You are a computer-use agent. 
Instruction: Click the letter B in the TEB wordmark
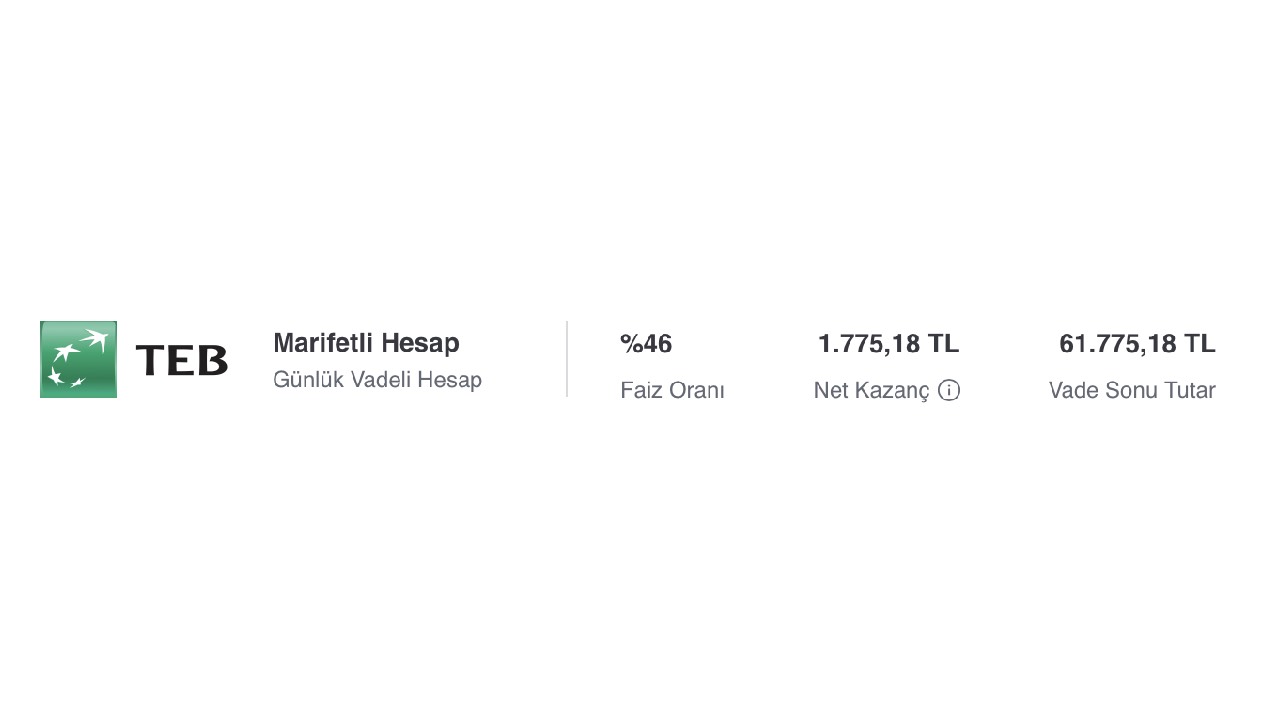click(x=213, y=360)
